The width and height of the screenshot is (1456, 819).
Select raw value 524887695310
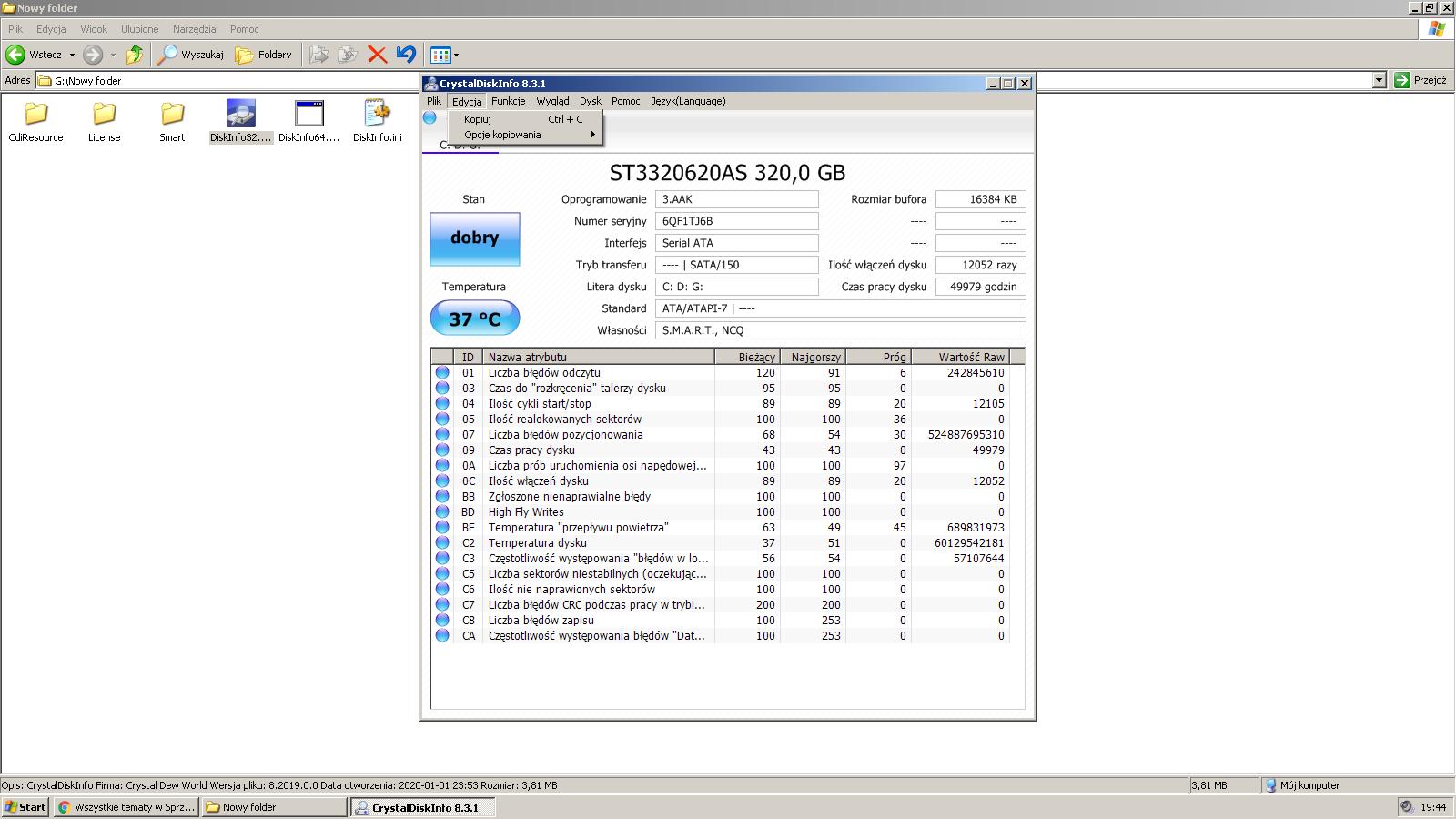click(966, 434)
